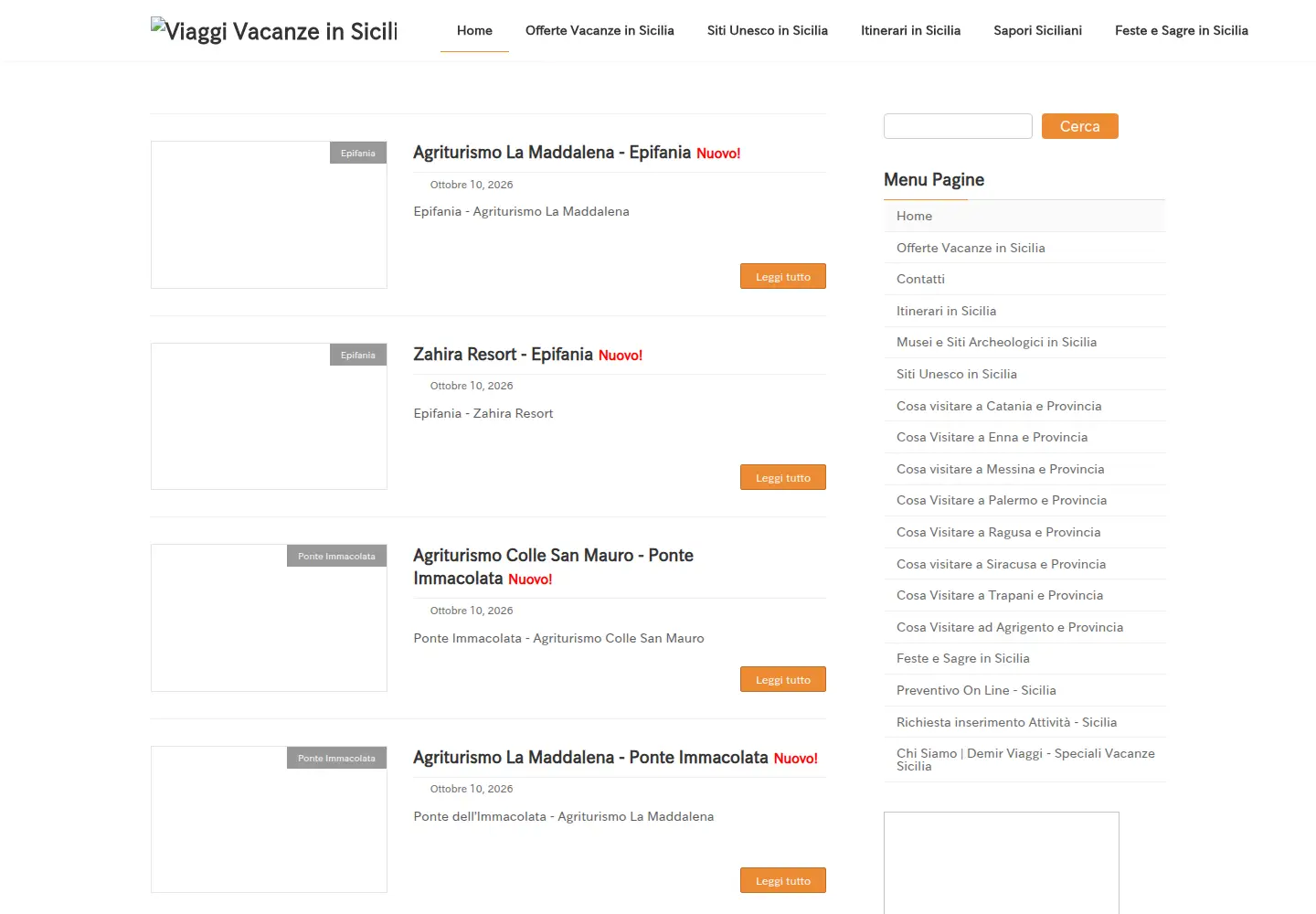
Task: Go to Sapori Siciliani menu item
Action: (x=1037, y=30)
